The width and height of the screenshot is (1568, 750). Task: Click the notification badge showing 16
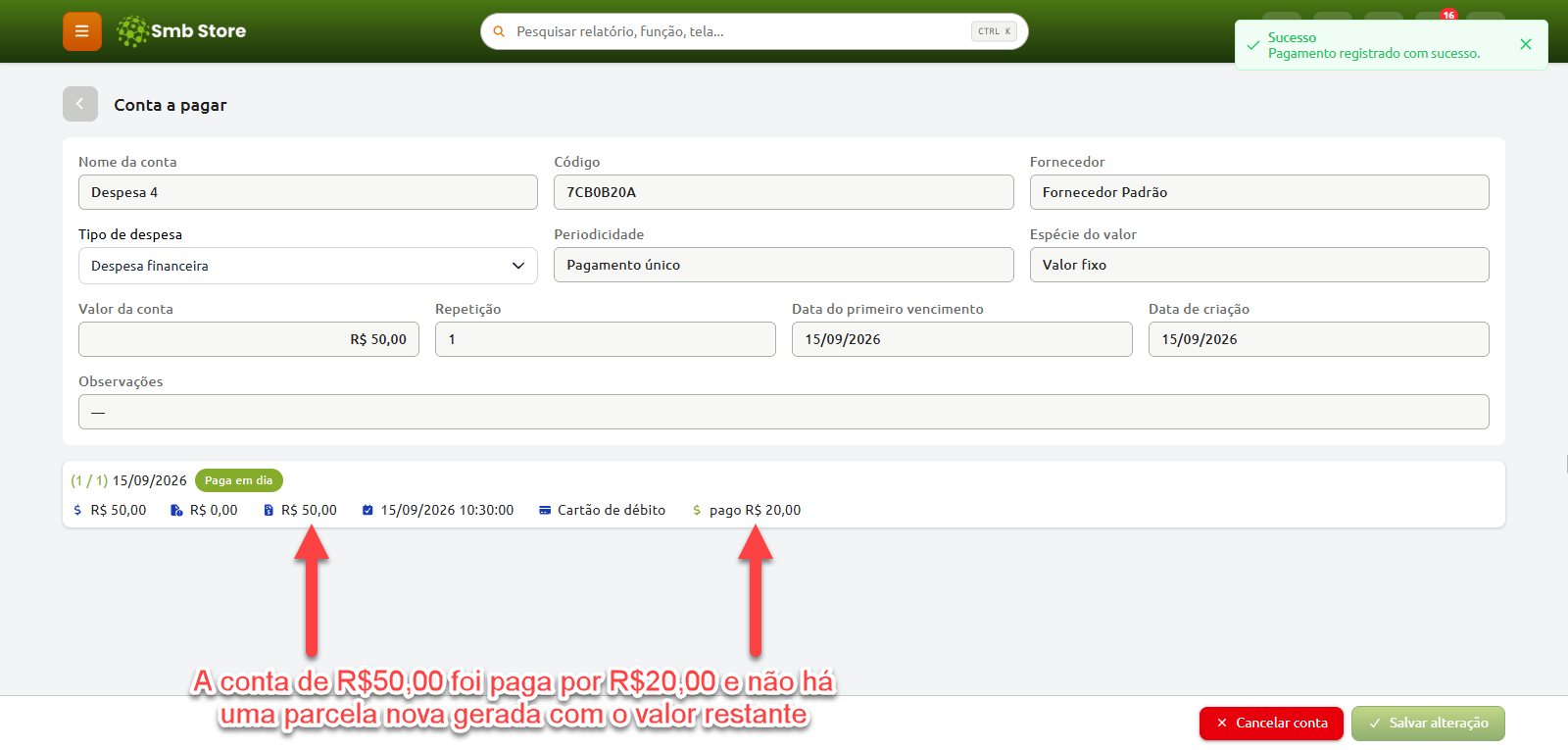click(1448, 15)
